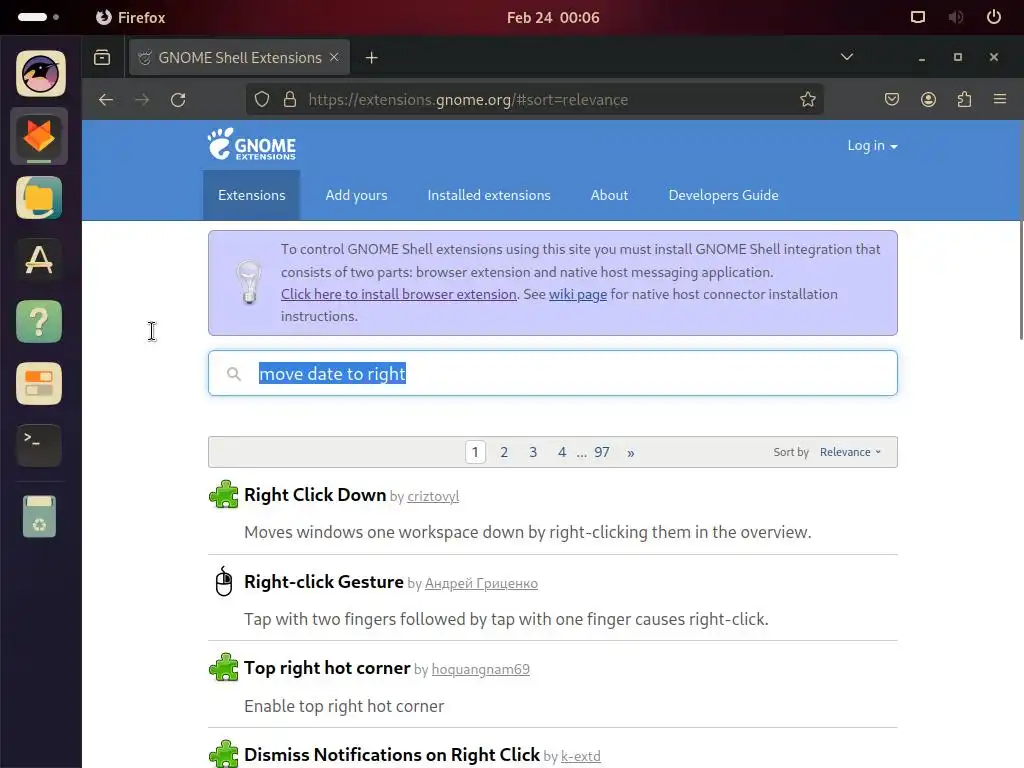Screen dimensions: 1024x768
Task: Open author hoquangnam69 profile link
Action: tap(481, 669)
